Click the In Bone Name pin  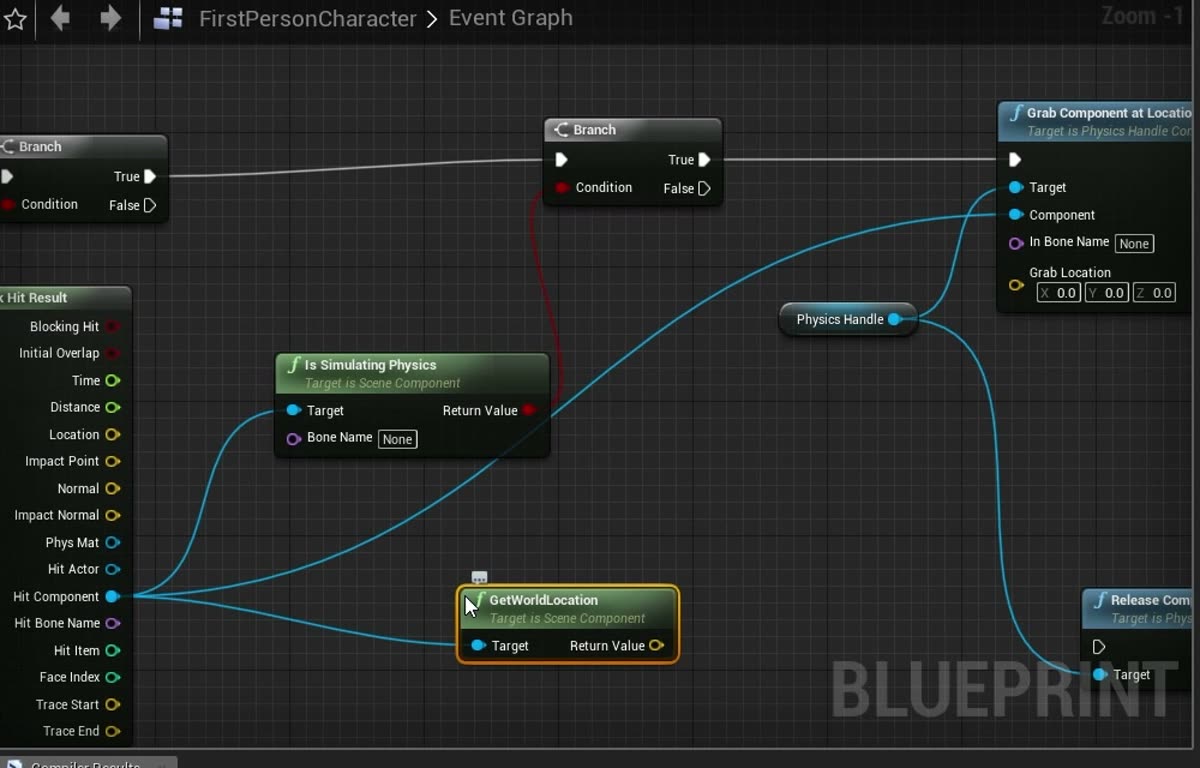pos(1016,242)
